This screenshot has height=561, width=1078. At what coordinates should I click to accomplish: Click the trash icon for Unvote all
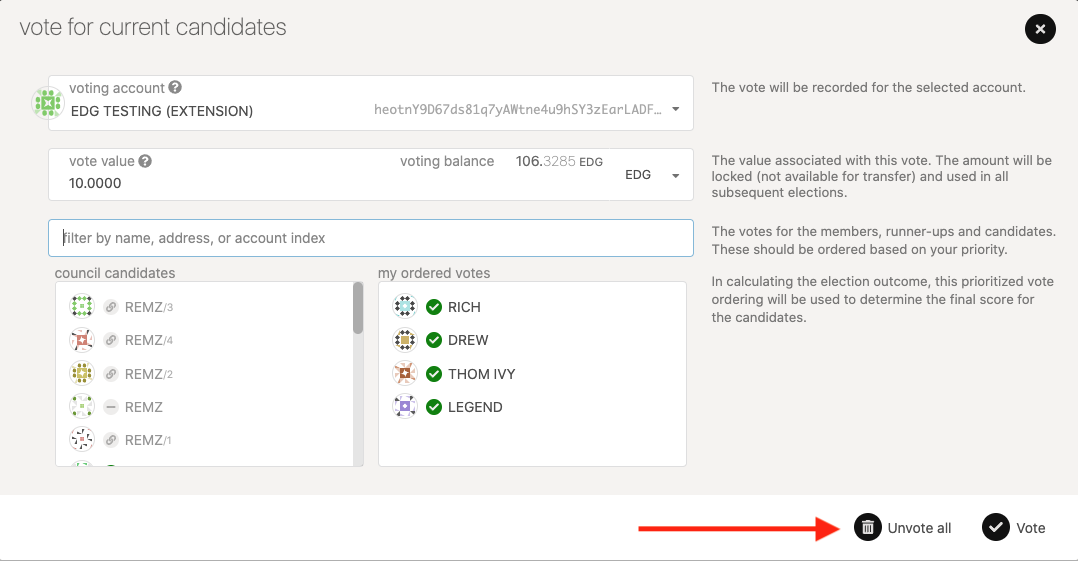(867, 527)
